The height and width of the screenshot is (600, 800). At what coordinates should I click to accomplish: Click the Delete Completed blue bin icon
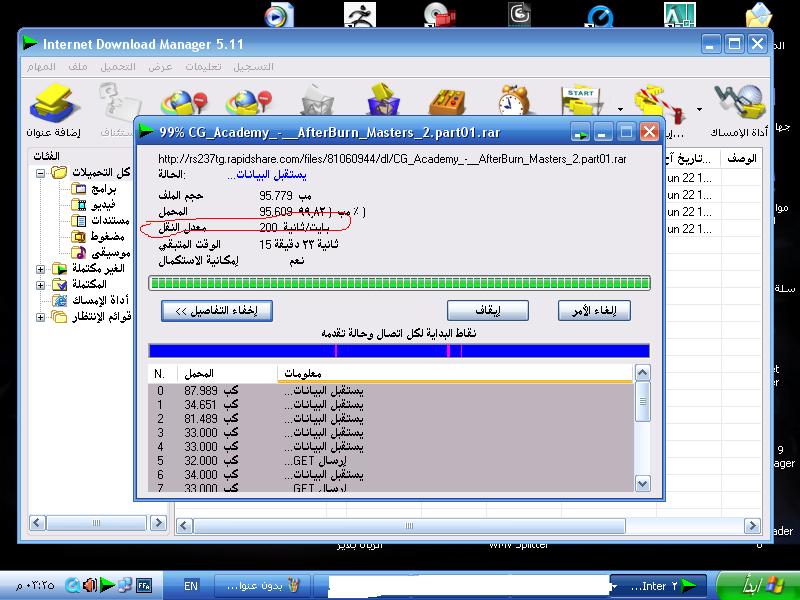tap(383, 100)
